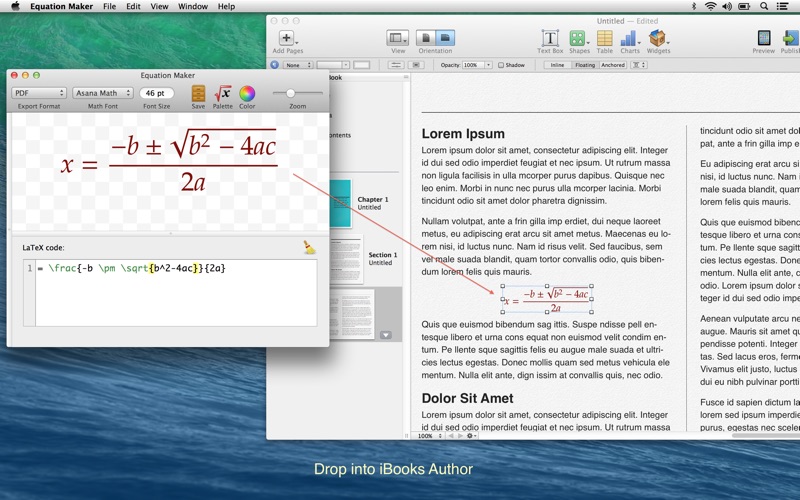Viewport: 800px width, 500px height.
Task: Enable the Shadow checkbox
Action: click(501, 65)
